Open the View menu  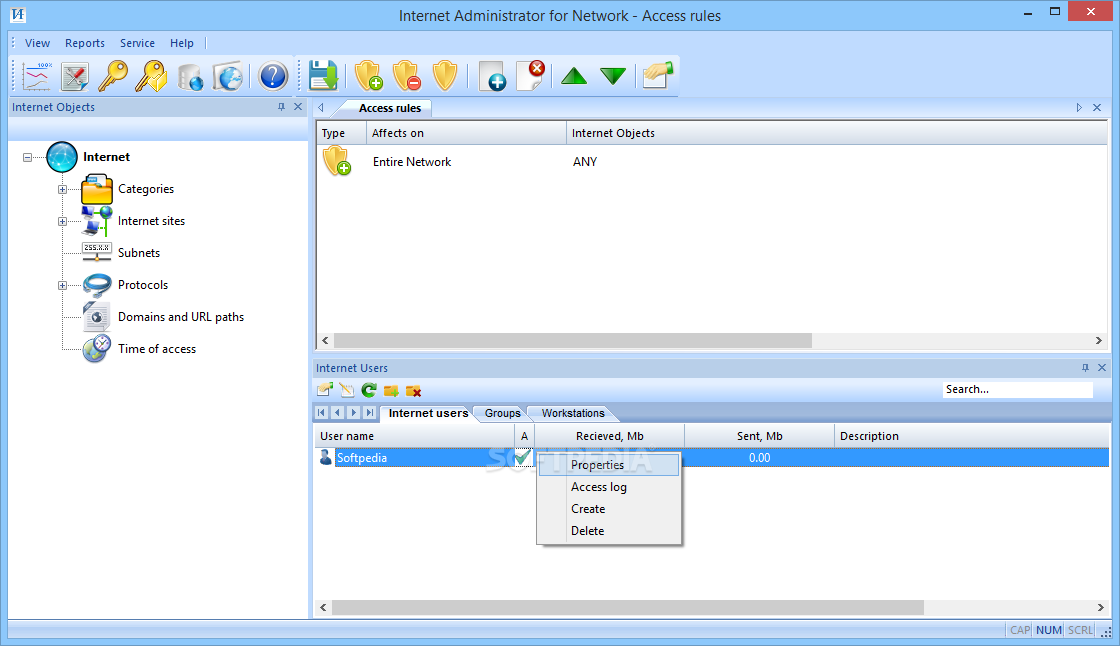tap(37, 43)
